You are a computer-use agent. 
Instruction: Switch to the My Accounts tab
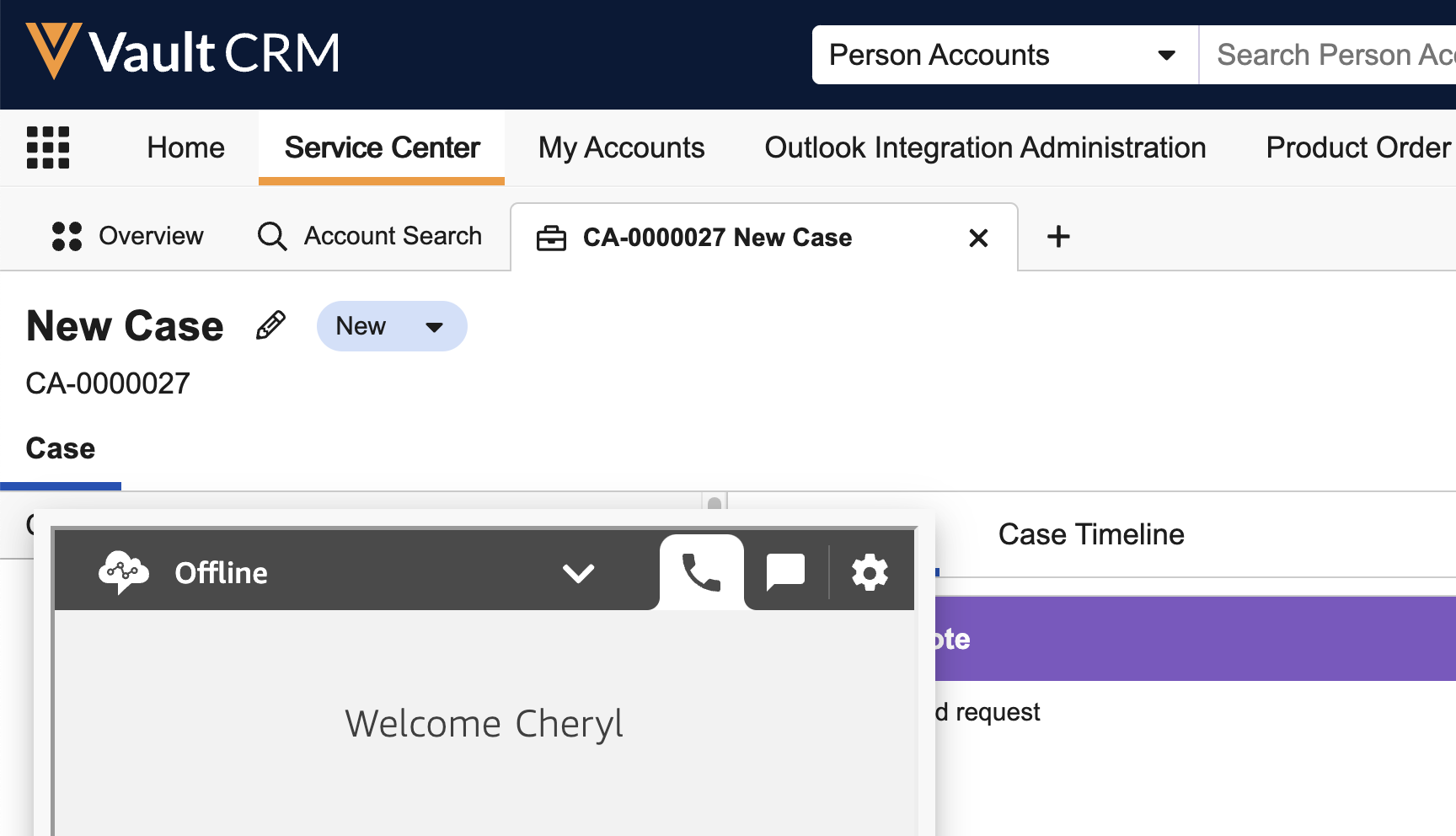[x=621, y=147]
